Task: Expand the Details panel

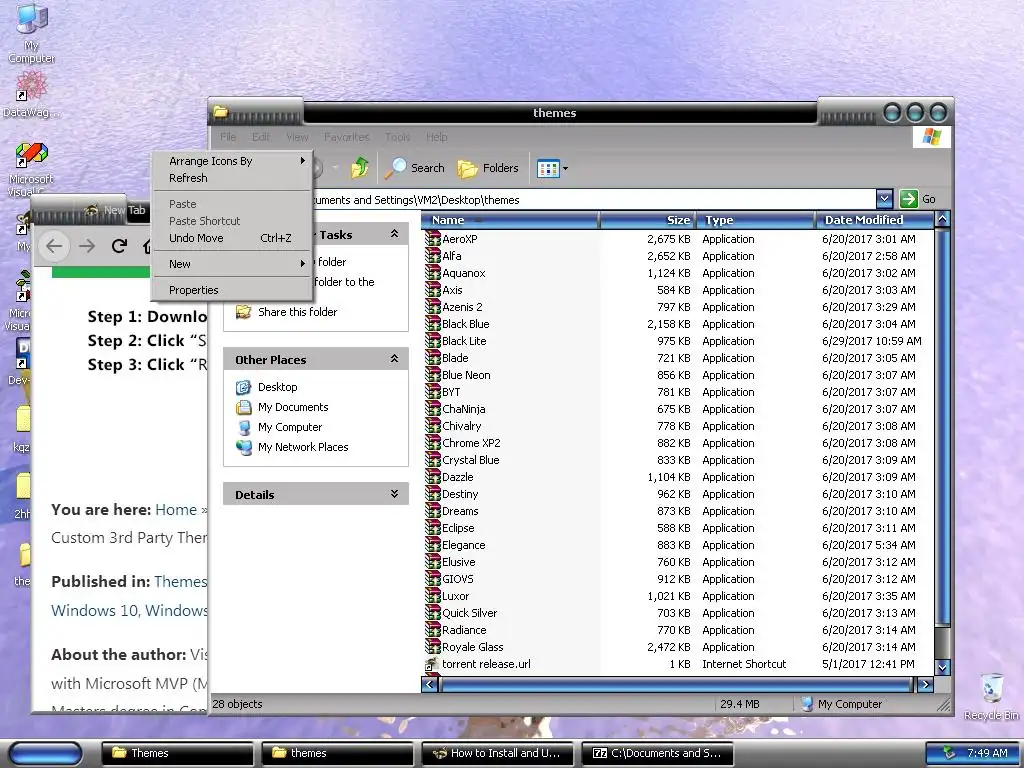Action: [394, 494]
